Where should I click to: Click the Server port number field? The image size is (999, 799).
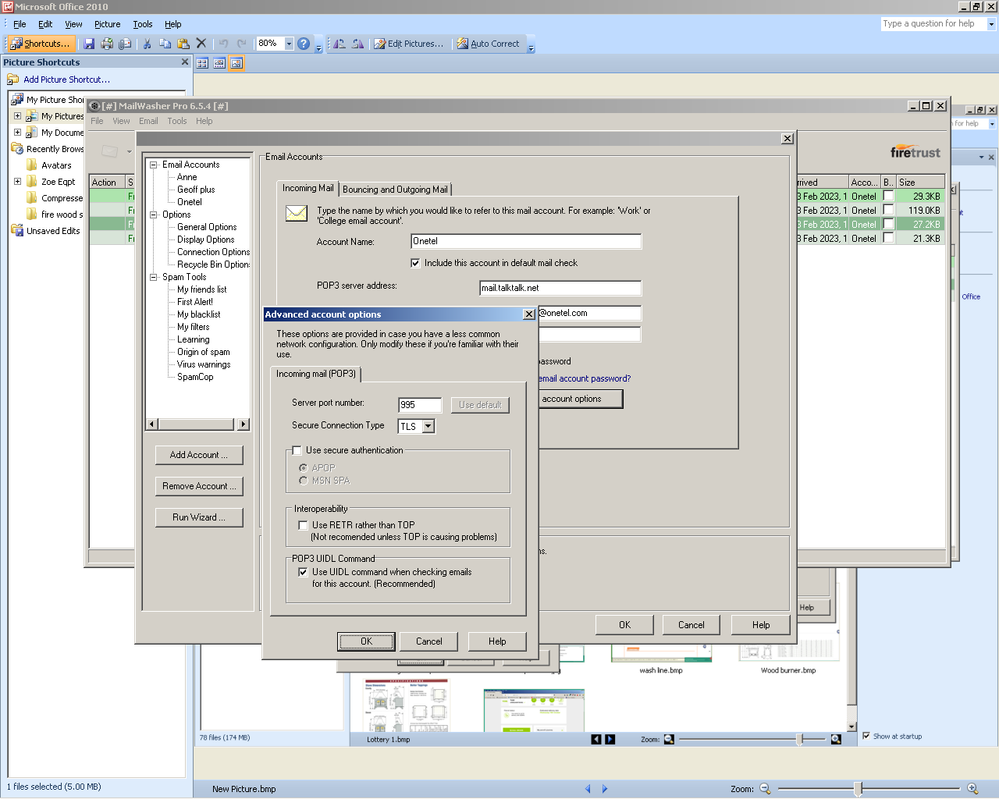419,405
